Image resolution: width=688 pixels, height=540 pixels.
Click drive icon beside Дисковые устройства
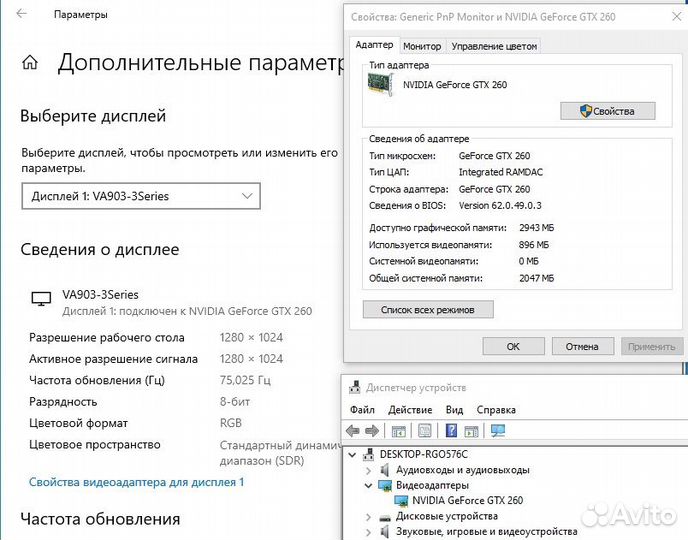pos(385,517)
